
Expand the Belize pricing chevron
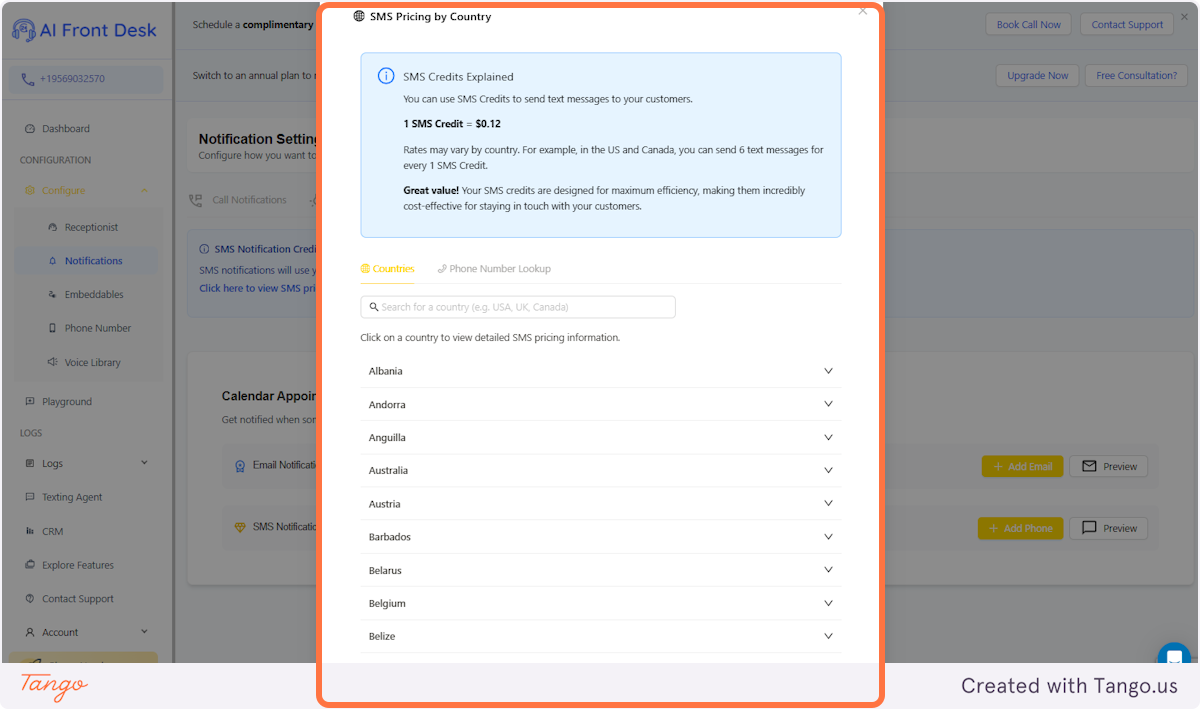click(x=828, y=636)
